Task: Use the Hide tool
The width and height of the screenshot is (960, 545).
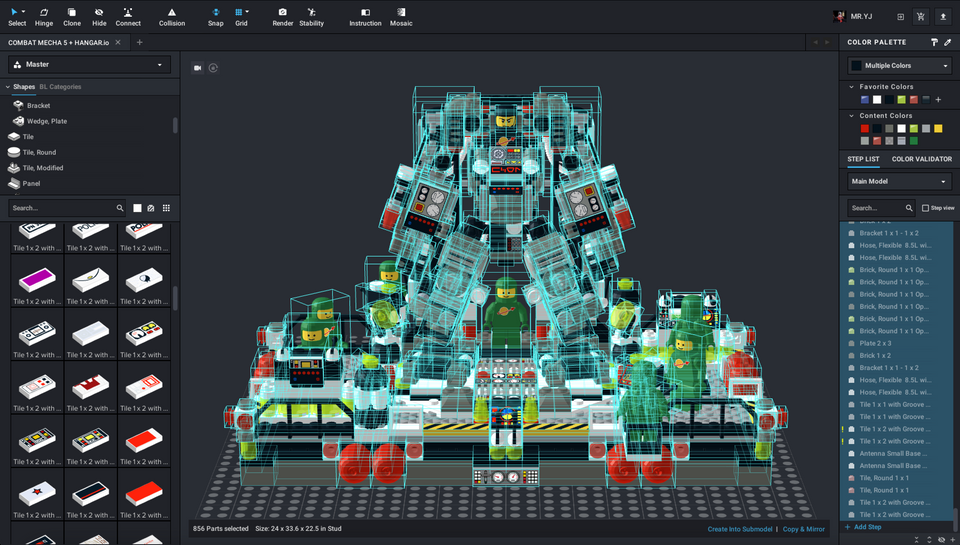Action: tap(99, 17)
